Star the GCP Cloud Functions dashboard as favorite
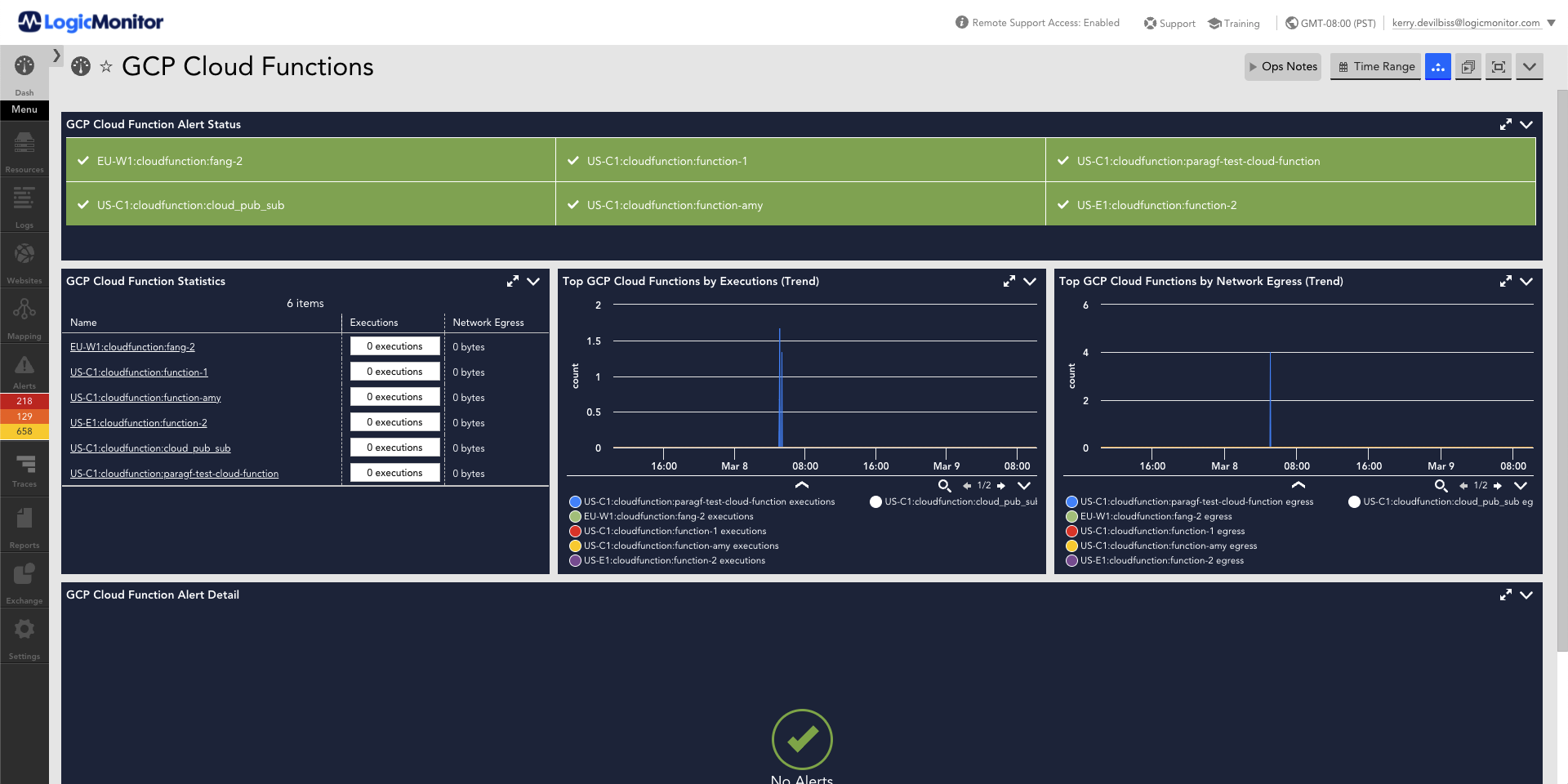This screenshot has width=1568, height=784. point(106,67)
